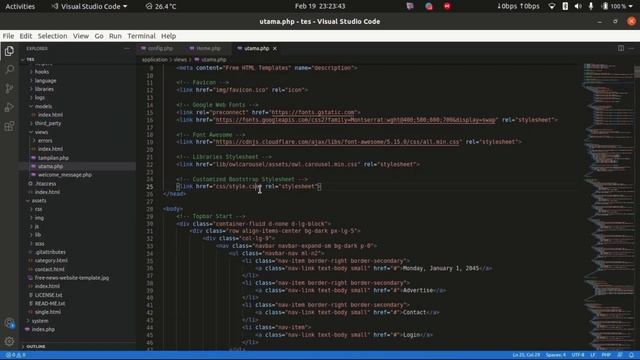Open the Selection menu
Screen dimensions: 640x360
[52, 36]
